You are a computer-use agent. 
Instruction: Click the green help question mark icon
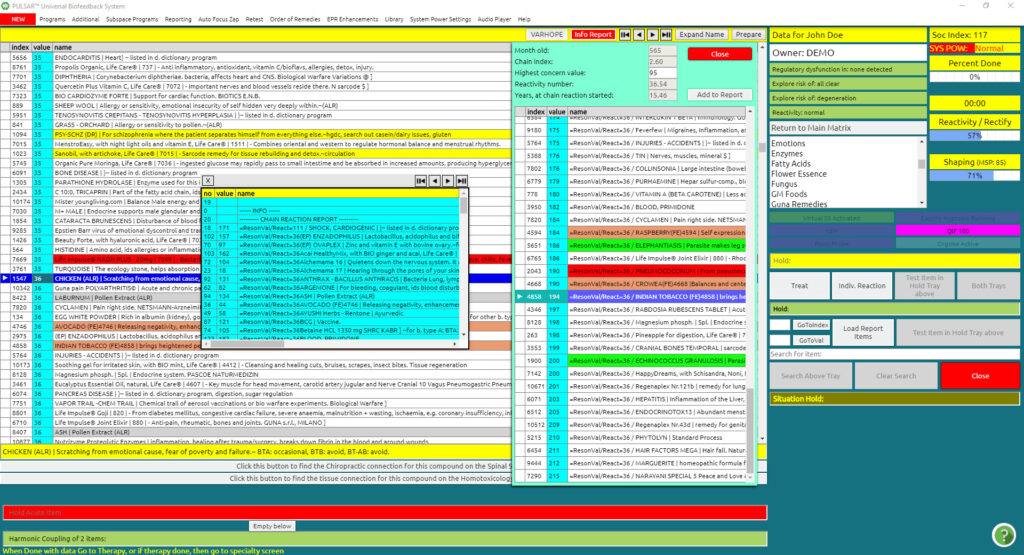tap(1003, 534)
